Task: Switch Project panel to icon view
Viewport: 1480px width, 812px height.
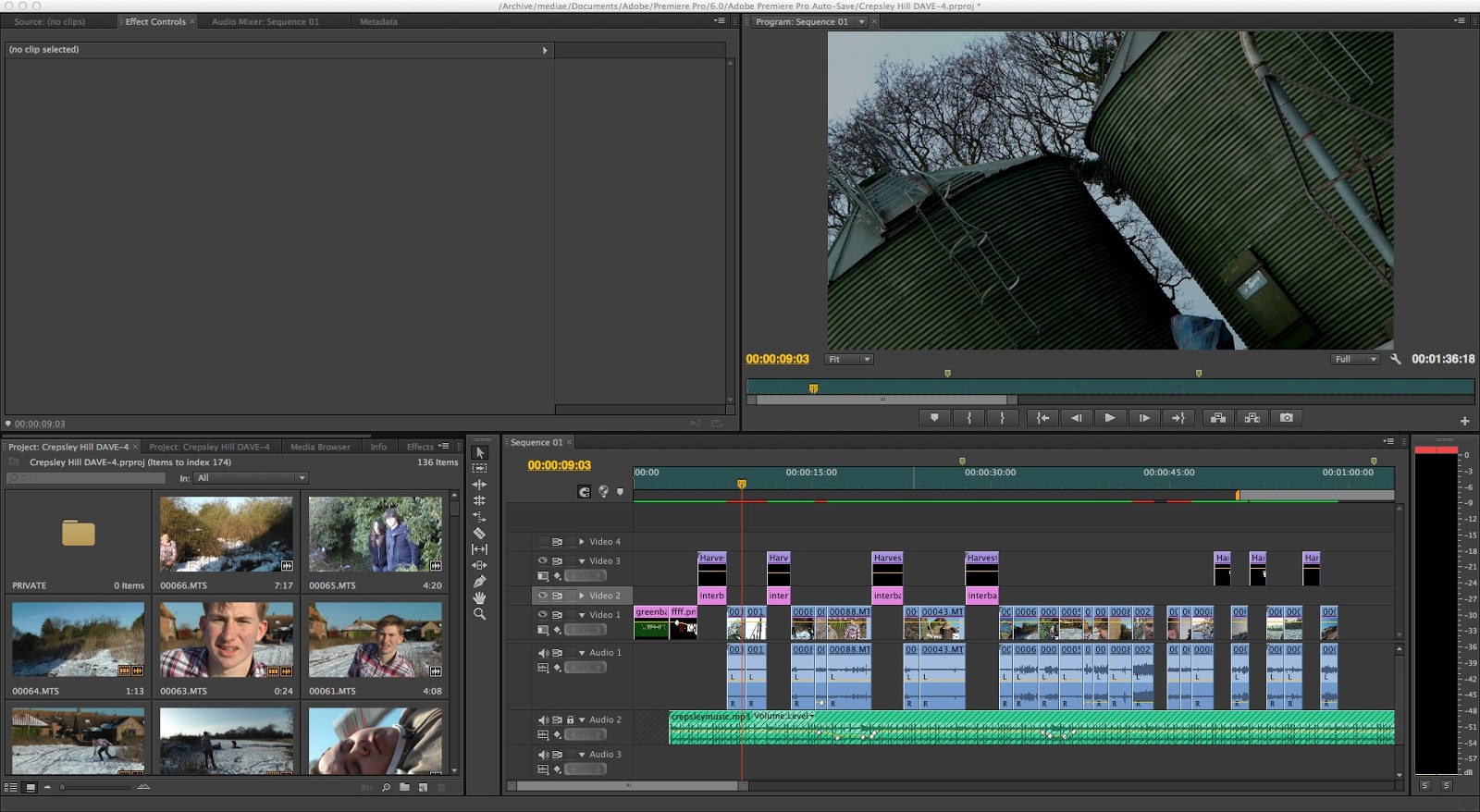Action: point(31,787)
